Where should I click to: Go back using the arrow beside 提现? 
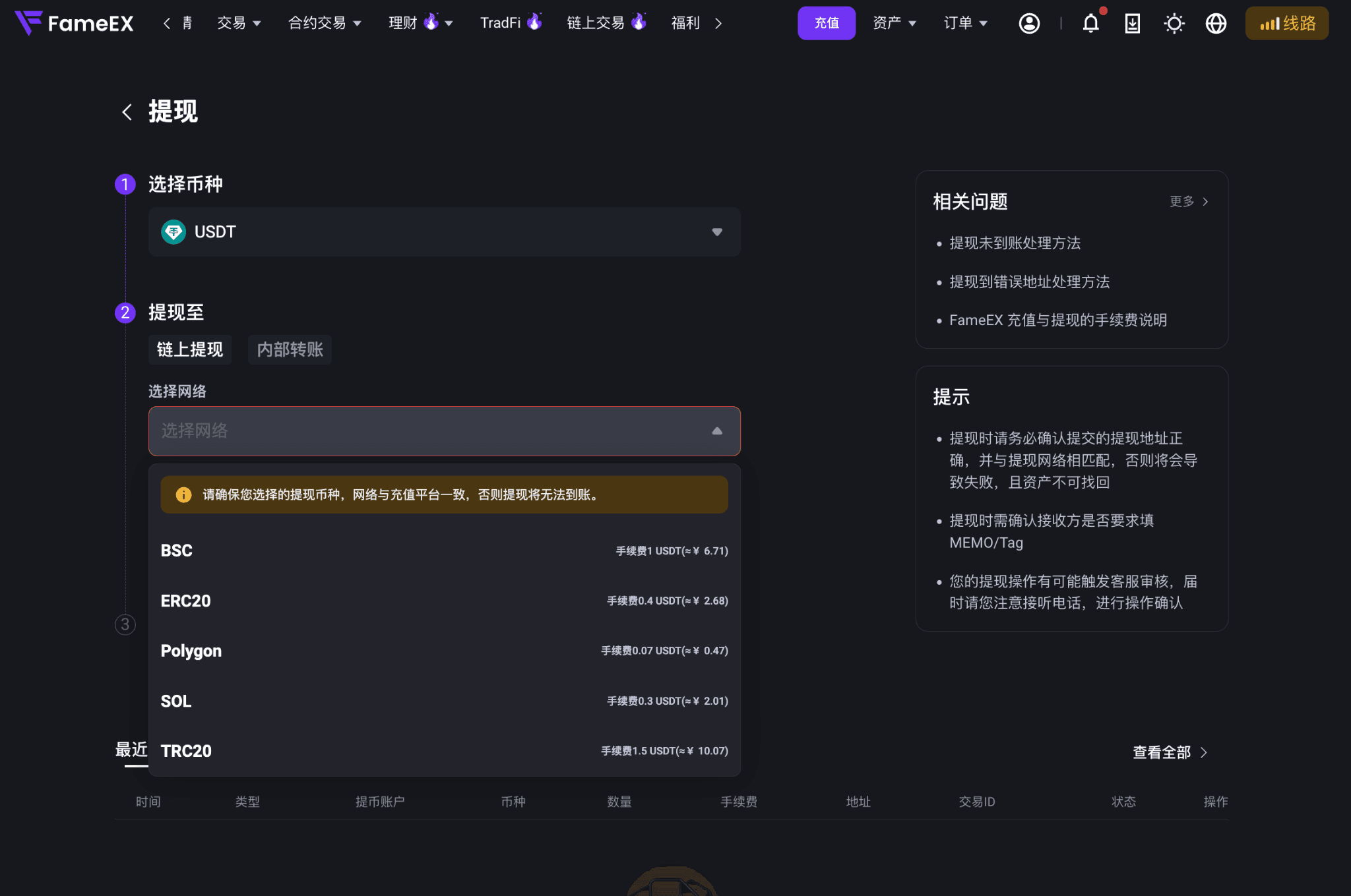[x=127, y=111]
